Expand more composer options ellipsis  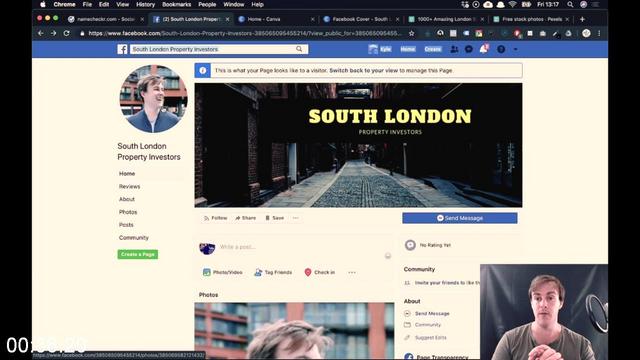click(x=352, y=272)
